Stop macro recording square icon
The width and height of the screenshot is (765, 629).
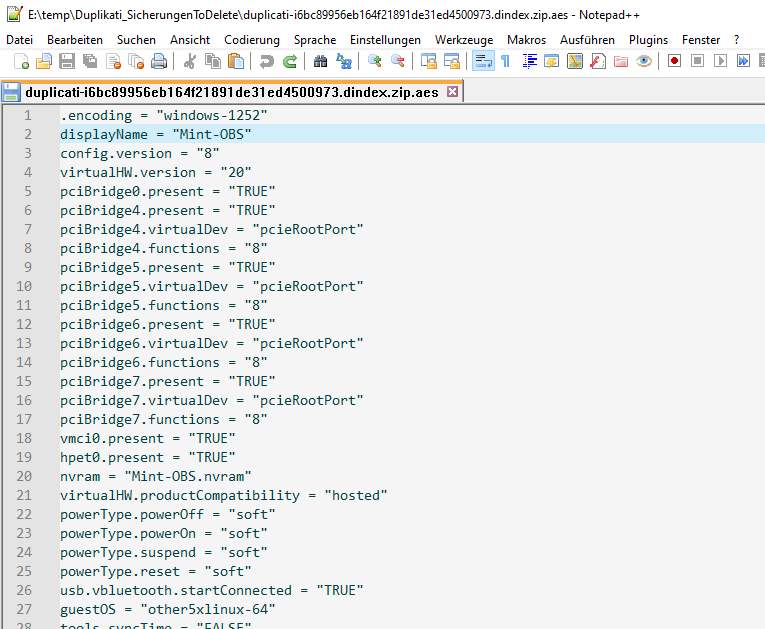(x=698, y=61)
